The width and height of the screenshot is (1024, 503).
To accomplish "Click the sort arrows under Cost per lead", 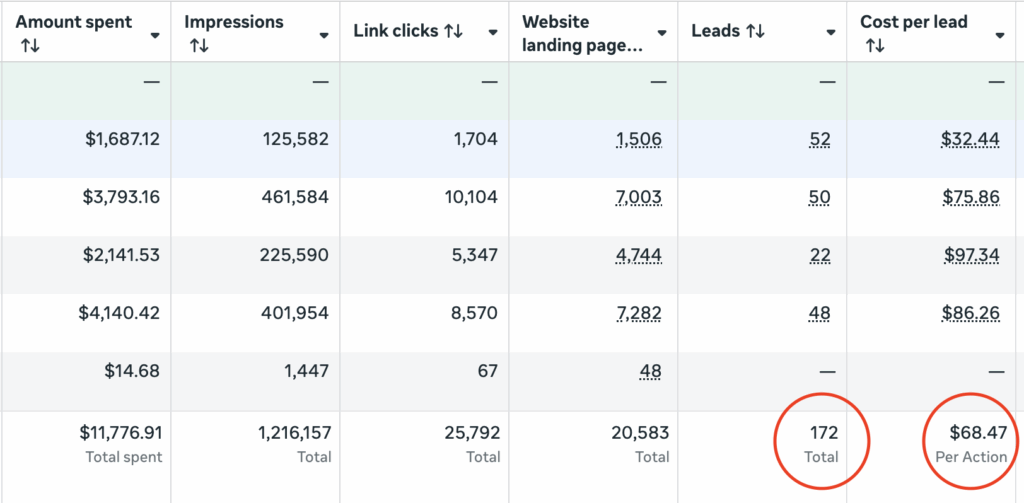I will (875, 46).
